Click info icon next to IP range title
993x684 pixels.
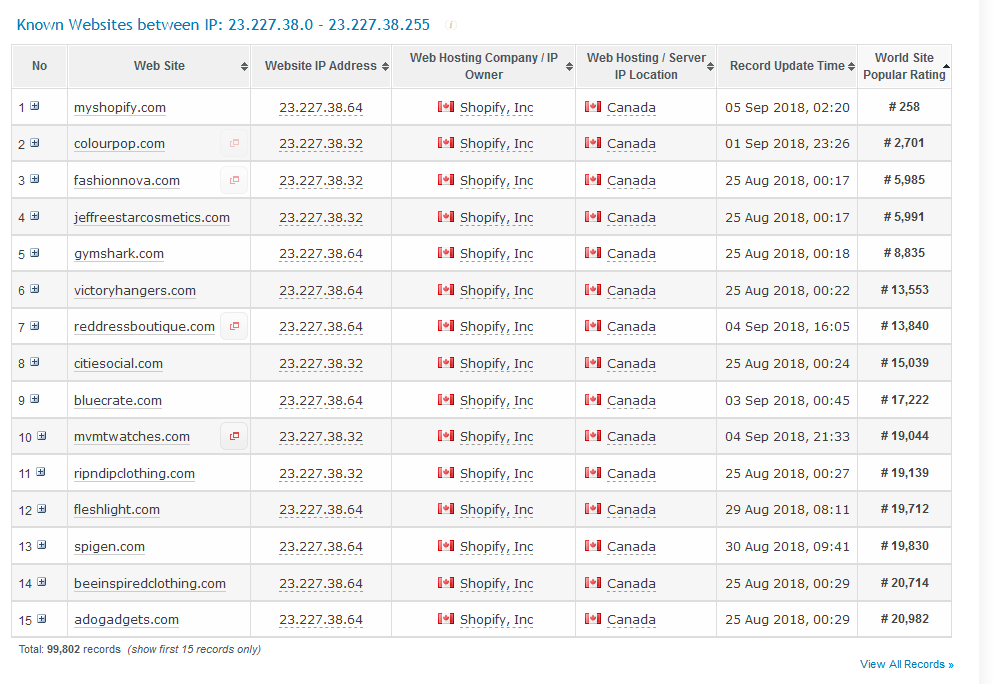[451, 25]
